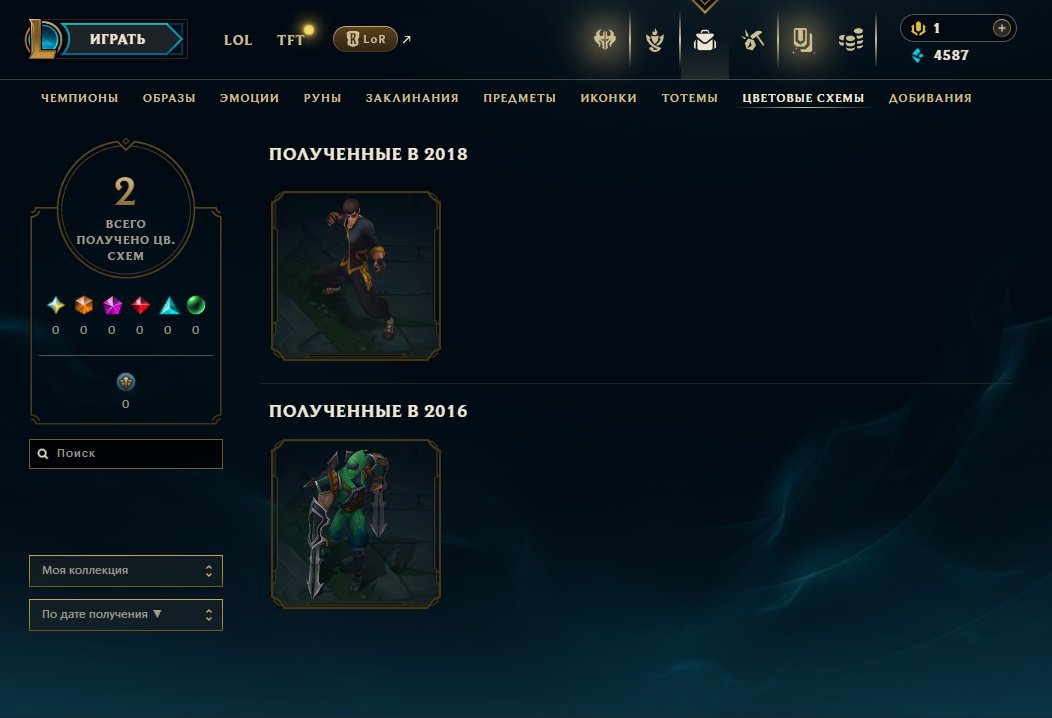The width and height of the screenshot is (1052, 718).
Task: Expand the Моя коллекция dropdown
Action: coord(126,570)
